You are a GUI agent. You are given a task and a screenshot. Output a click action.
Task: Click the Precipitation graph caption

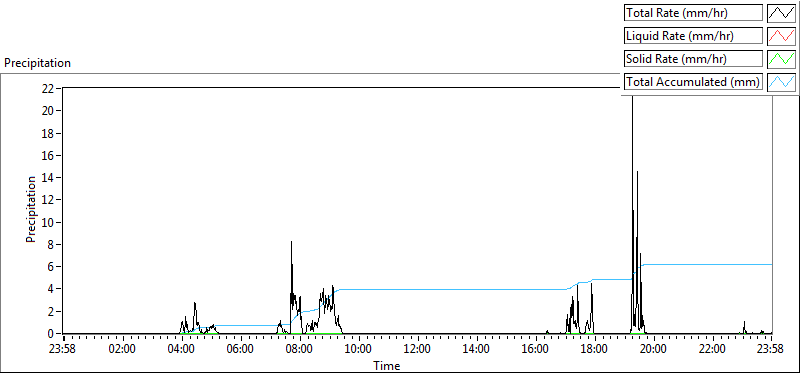(x=37, y=63)
